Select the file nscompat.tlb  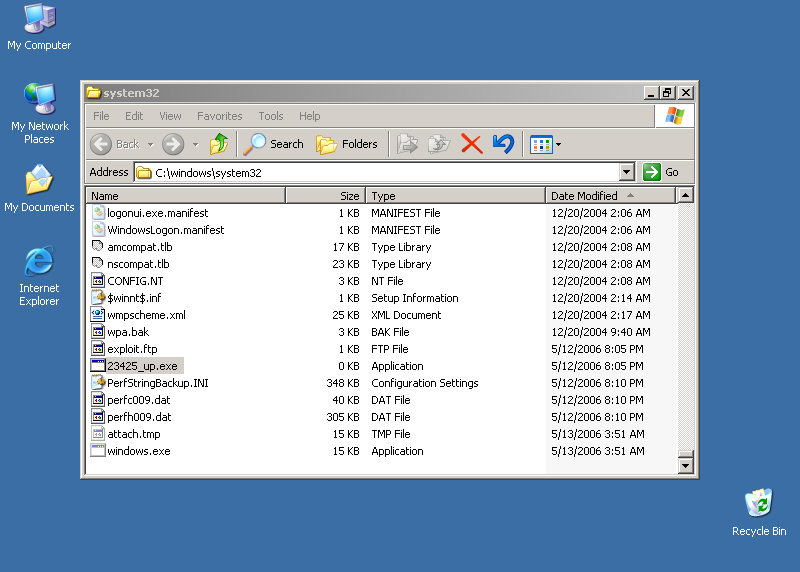(138, 264)
